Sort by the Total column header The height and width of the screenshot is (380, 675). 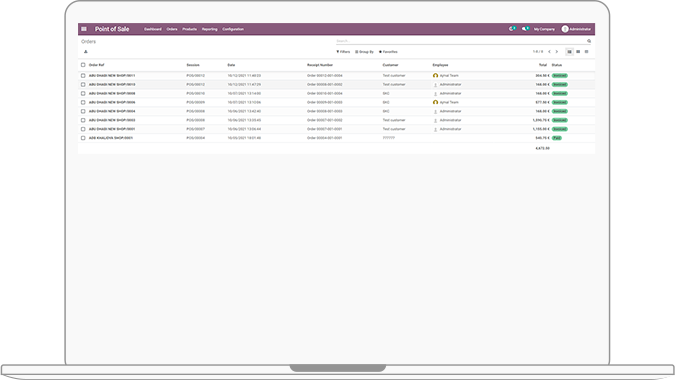tap(543, 65)
